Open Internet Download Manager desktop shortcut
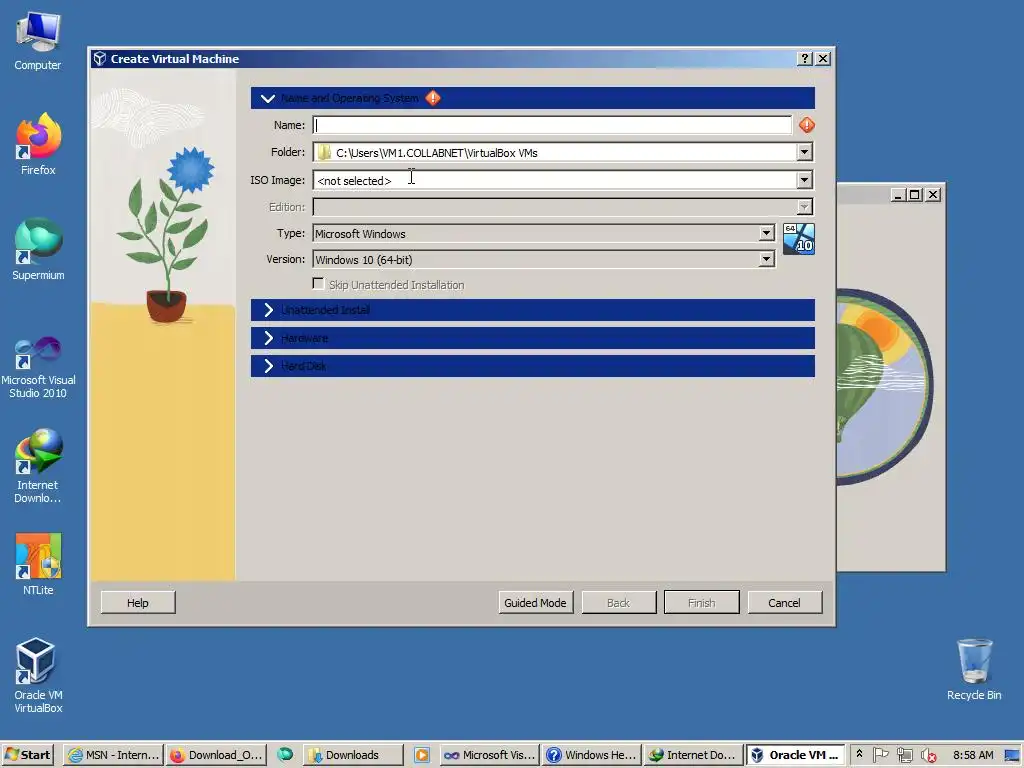Image resolution: width=1024 pixels, height=768 pixels. click(x=38, y=466)
